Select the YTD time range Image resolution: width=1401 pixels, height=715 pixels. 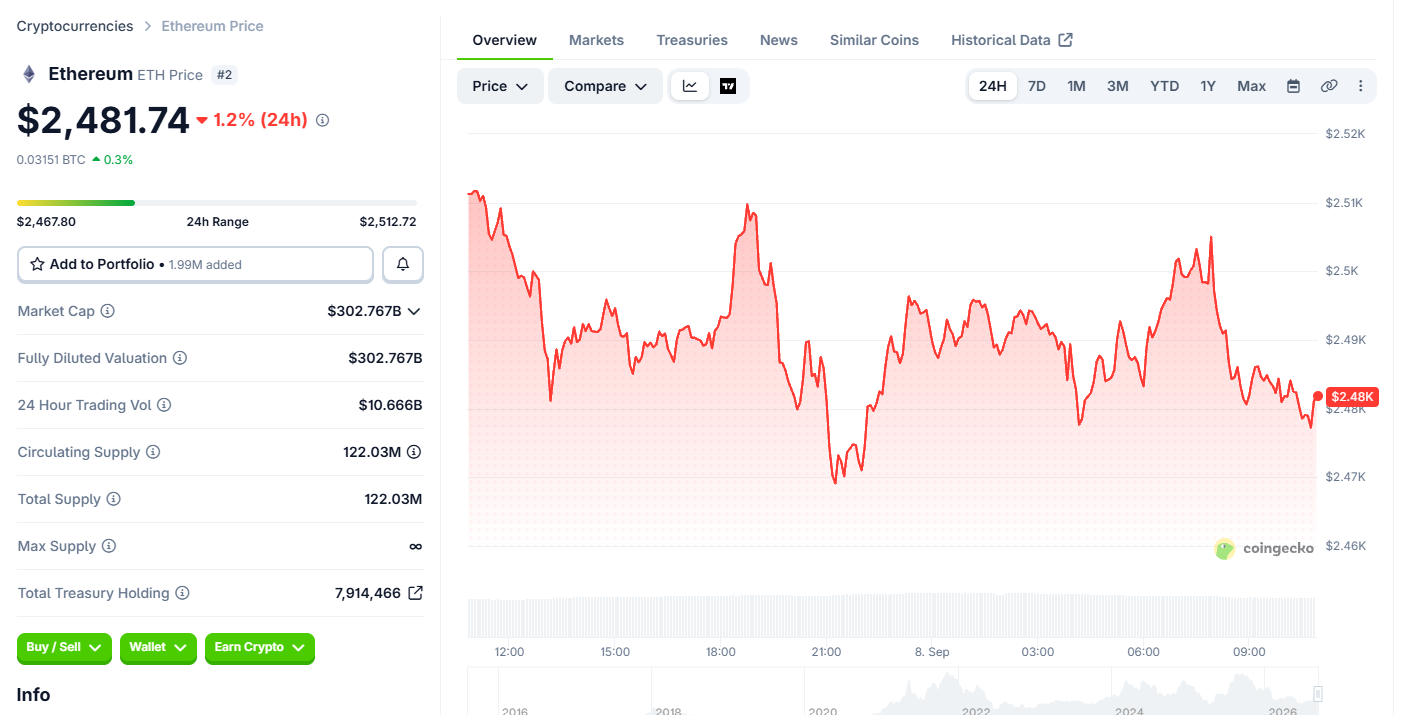coord(1165,86)
